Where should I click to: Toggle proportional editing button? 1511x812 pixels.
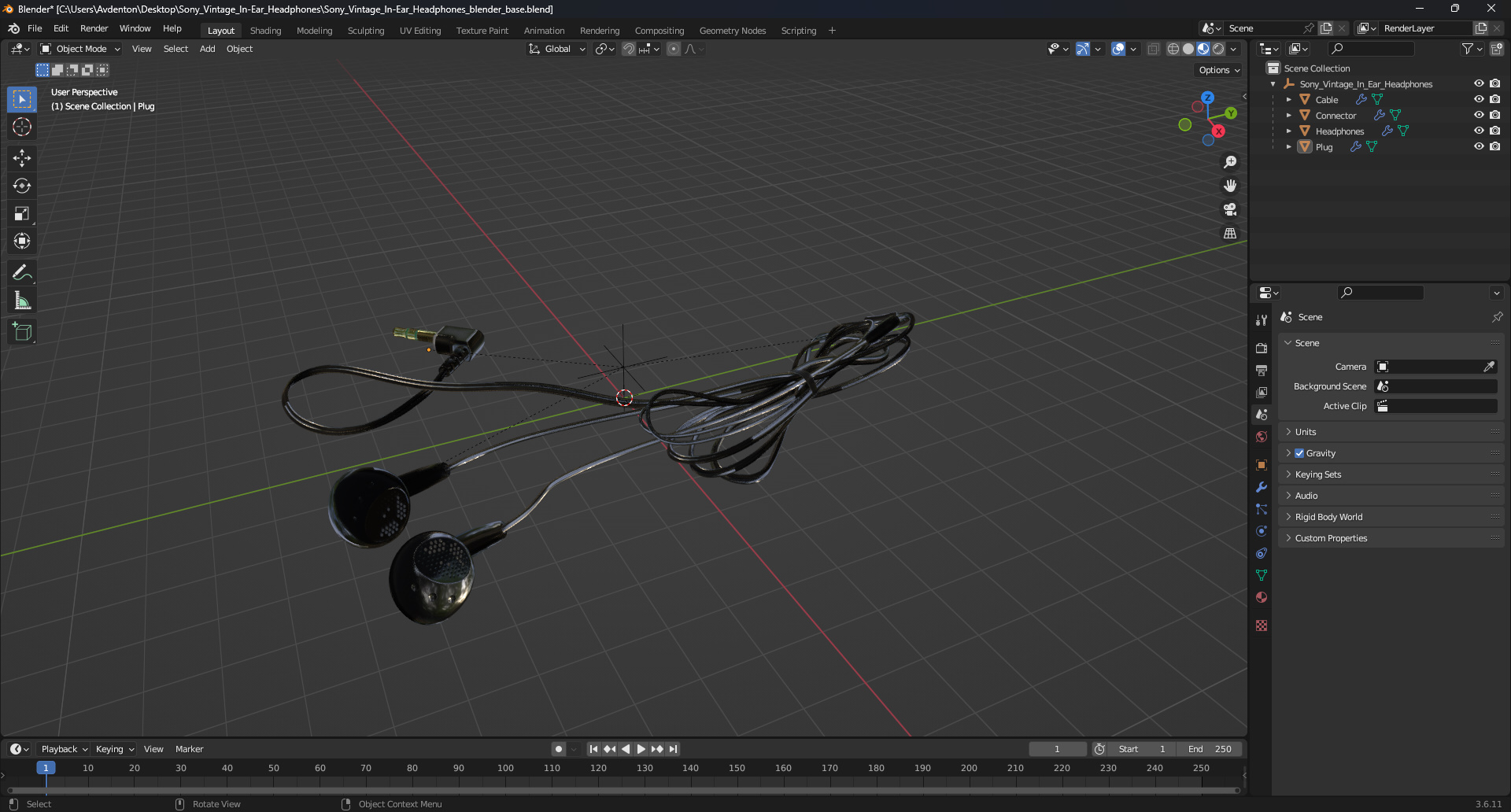click(x=674, y=49)
